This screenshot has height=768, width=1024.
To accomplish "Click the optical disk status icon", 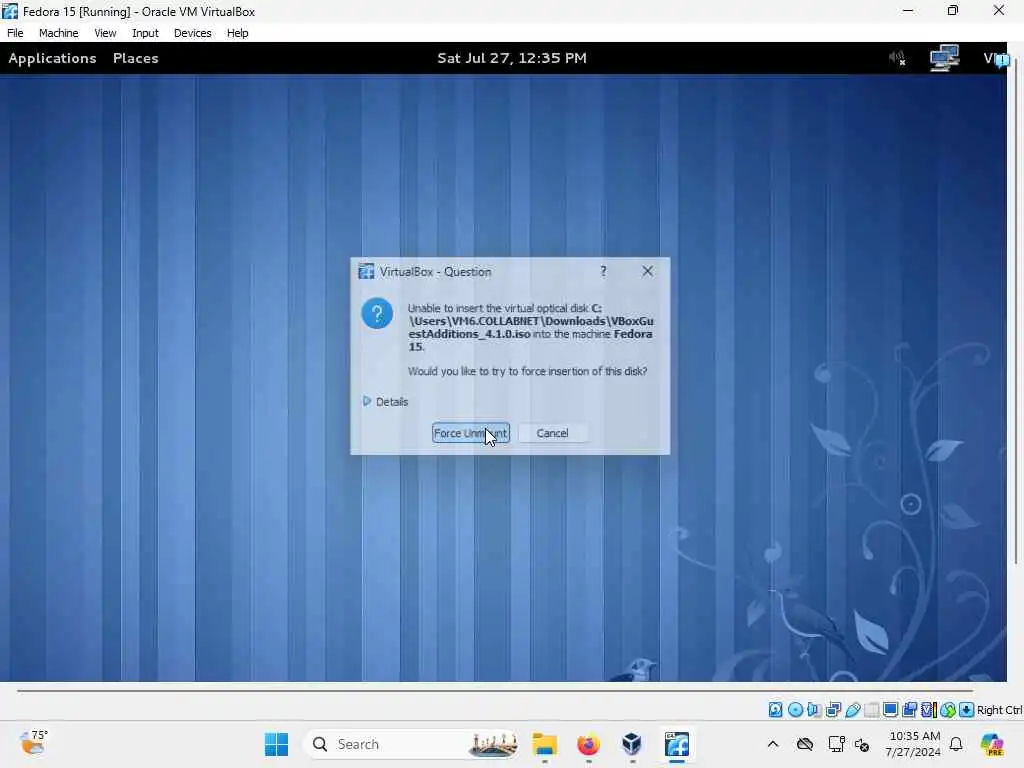I will tap(795, 710).
